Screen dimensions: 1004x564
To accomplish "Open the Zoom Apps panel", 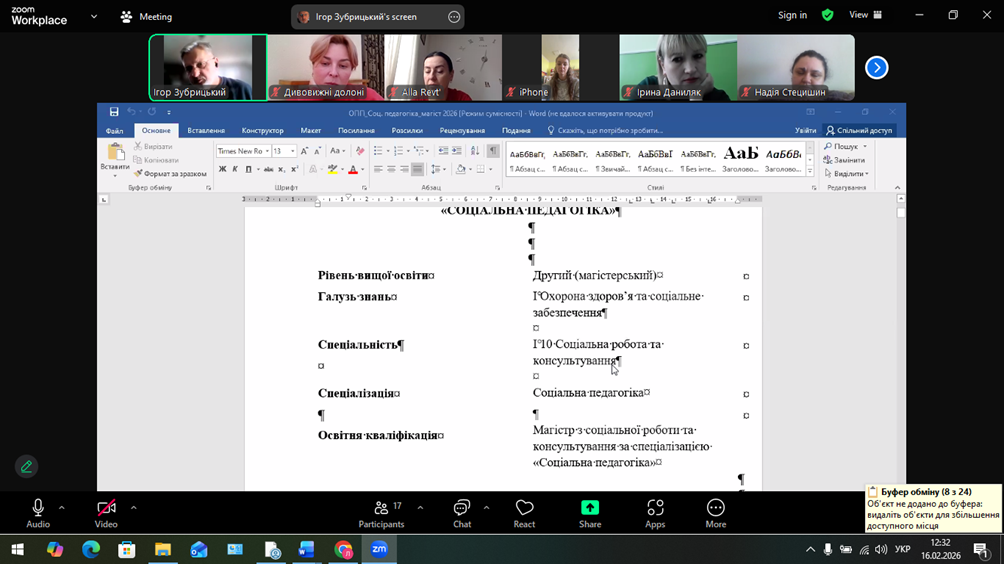I will [655, 513].
